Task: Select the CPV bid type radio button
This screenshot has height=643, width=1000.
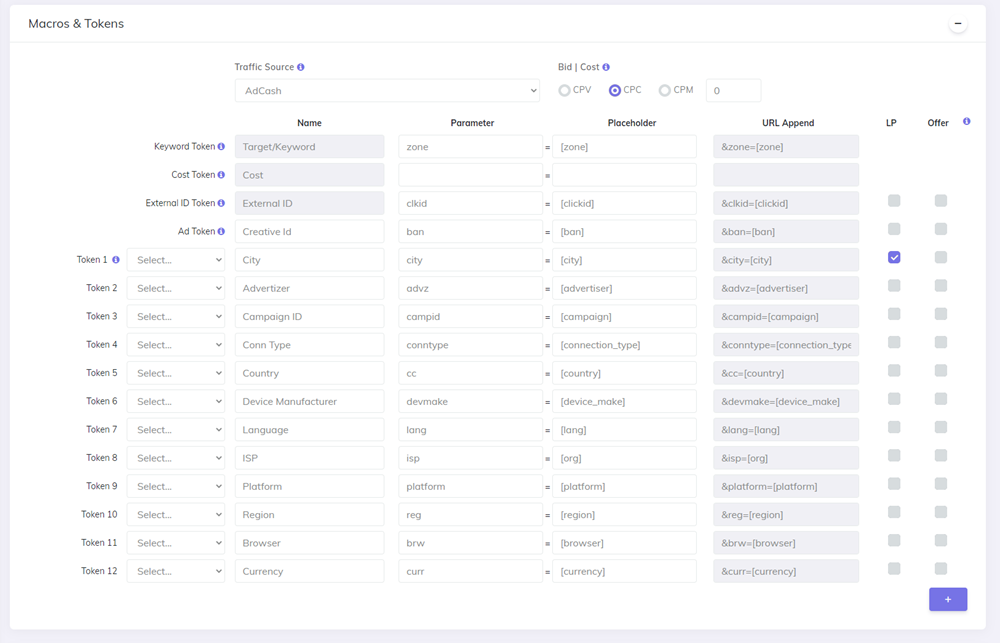Action: 564,89
